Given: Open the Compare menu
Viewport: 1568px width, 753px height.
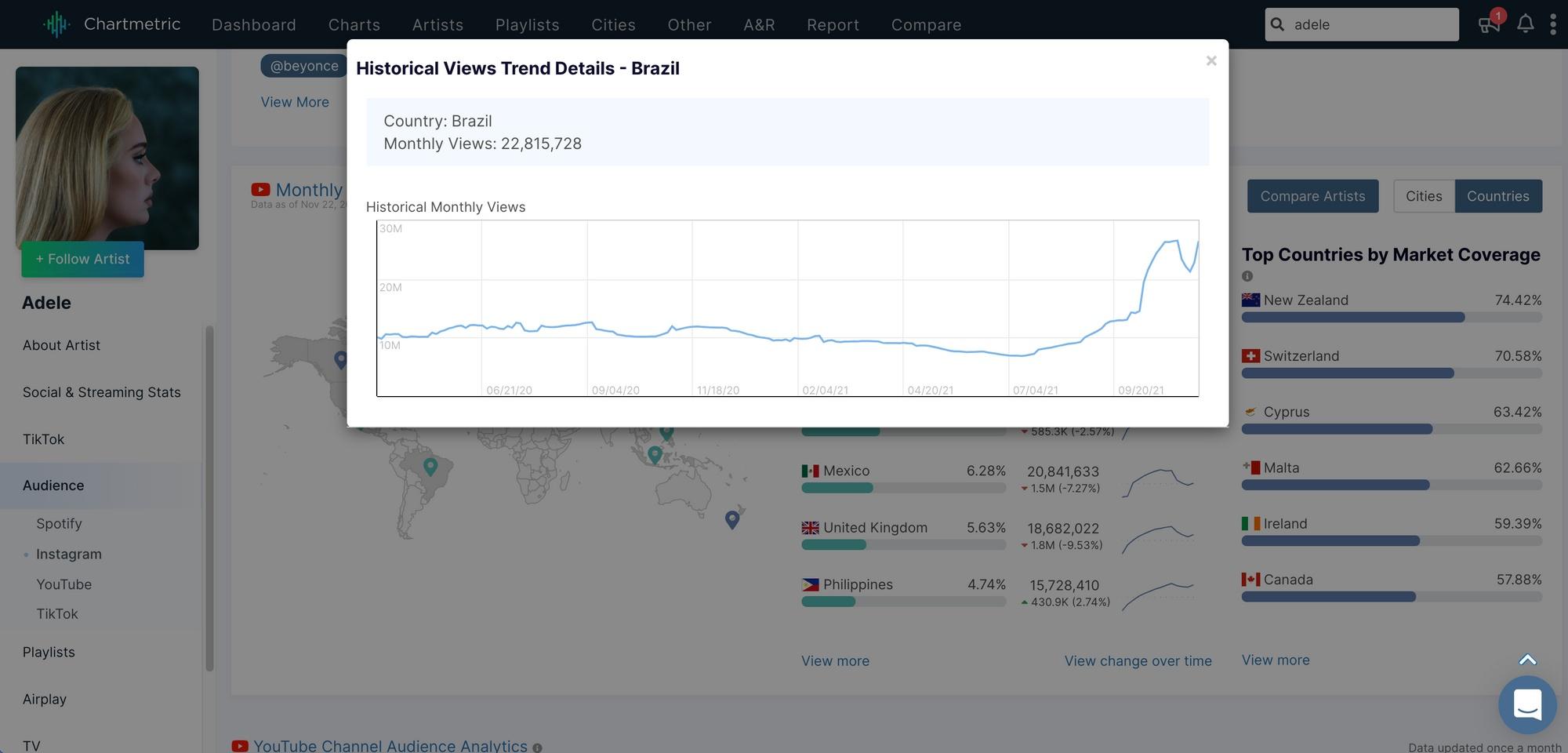Looking at the screenshot, I should click(x=926, y=24).
